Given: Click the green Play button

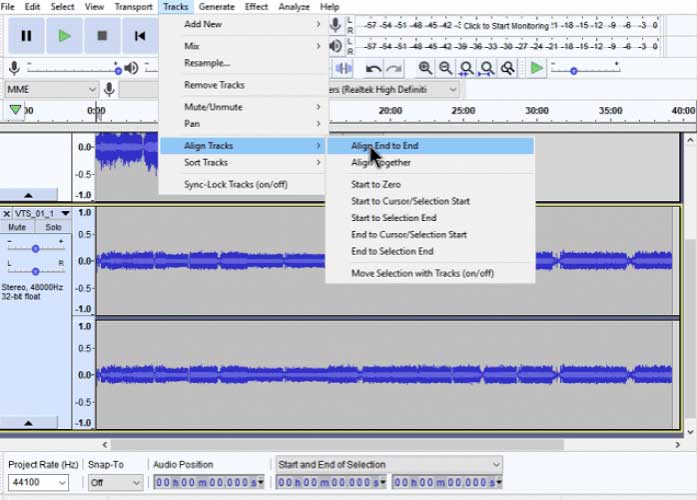Looking at the screenshot, I should pos(64,37).
